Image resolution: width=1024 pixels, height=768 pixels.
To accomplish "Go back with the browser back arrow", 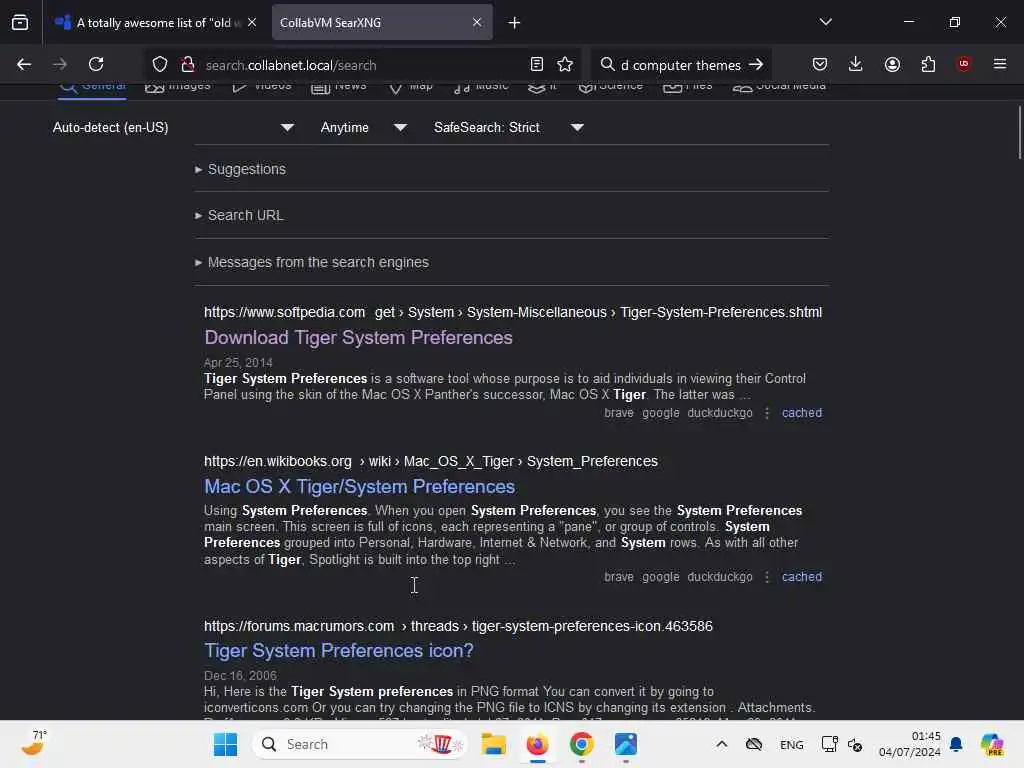I will click(x=24, y=64).
